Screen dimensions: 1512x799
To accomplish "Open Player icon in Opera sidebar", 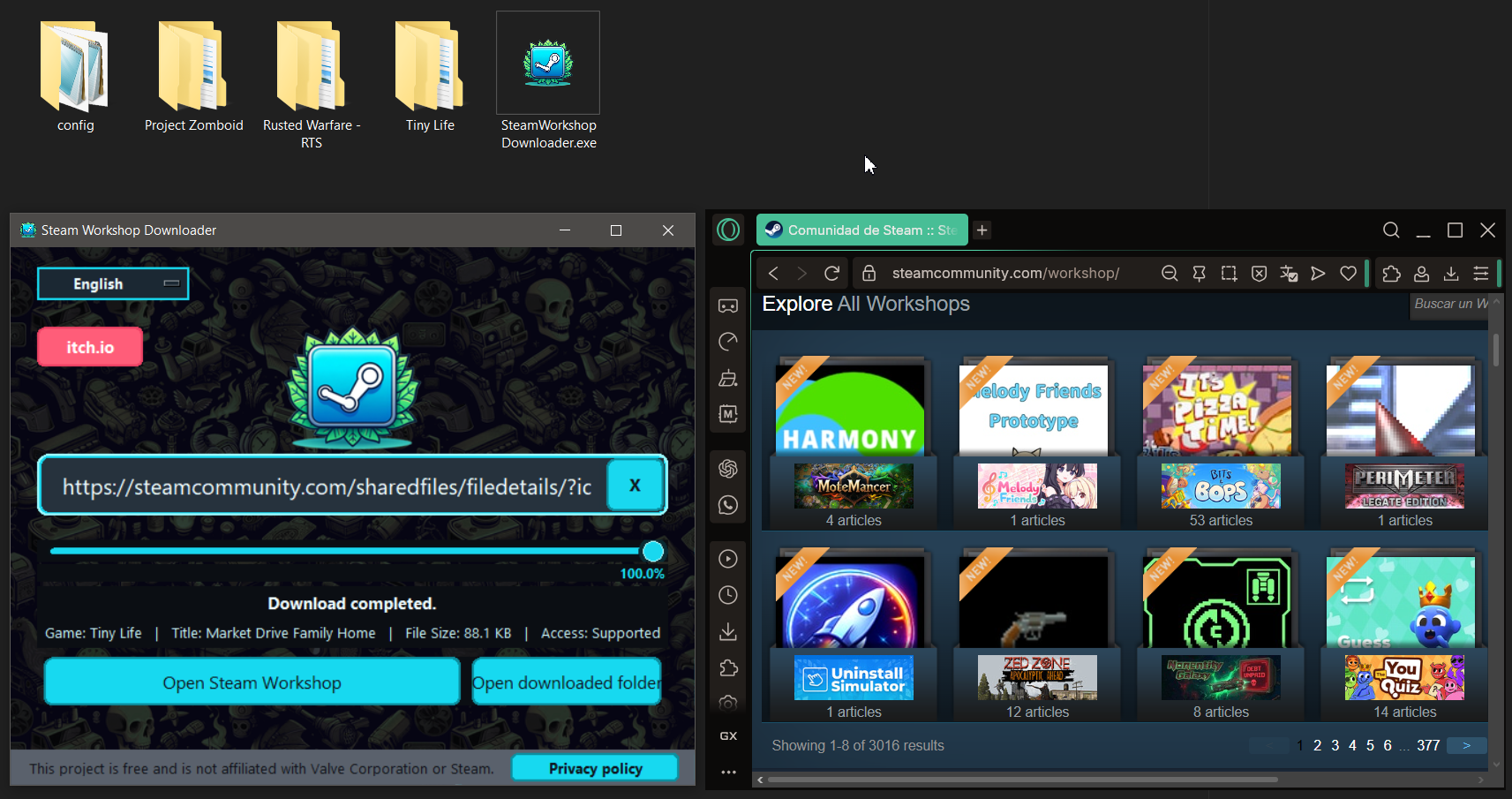I will click(x=728, y=559).
